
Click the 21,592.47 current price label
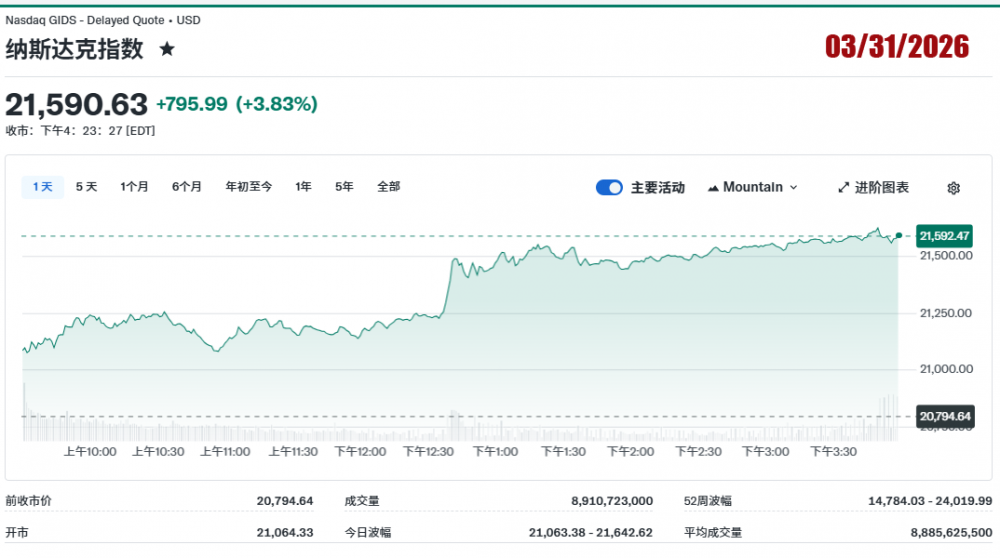point(944,236)
